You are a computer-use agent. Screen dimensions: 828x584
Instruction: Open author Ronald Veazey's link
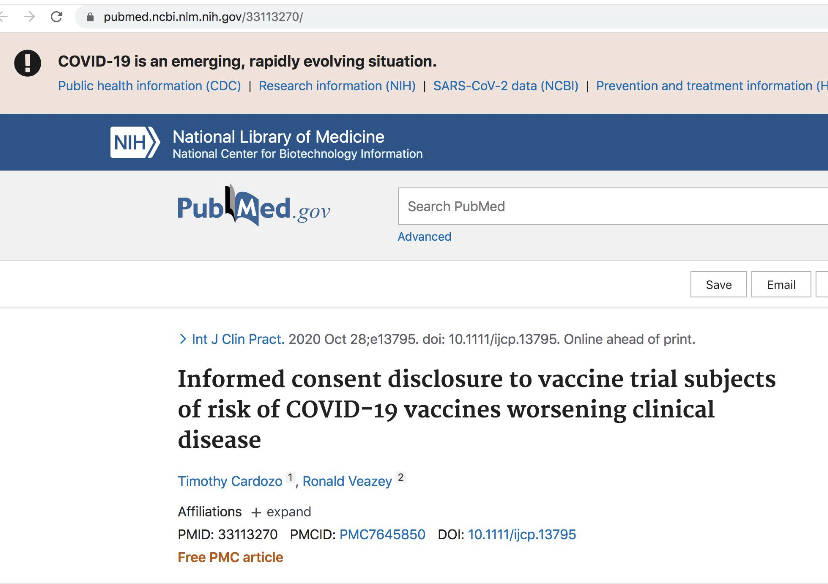[347, 482]
